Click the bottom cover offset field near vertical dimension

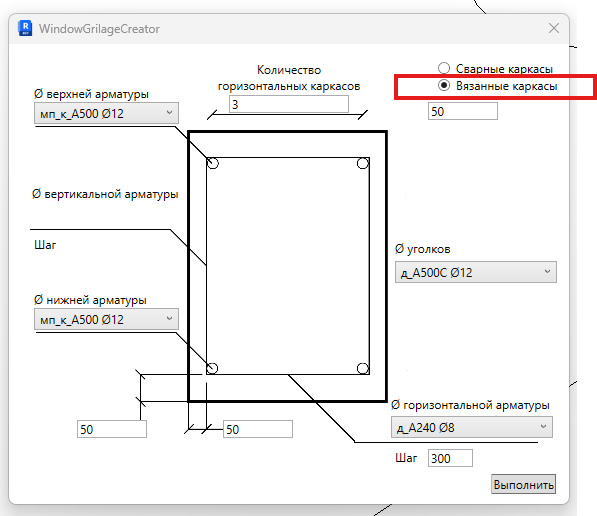112,429
